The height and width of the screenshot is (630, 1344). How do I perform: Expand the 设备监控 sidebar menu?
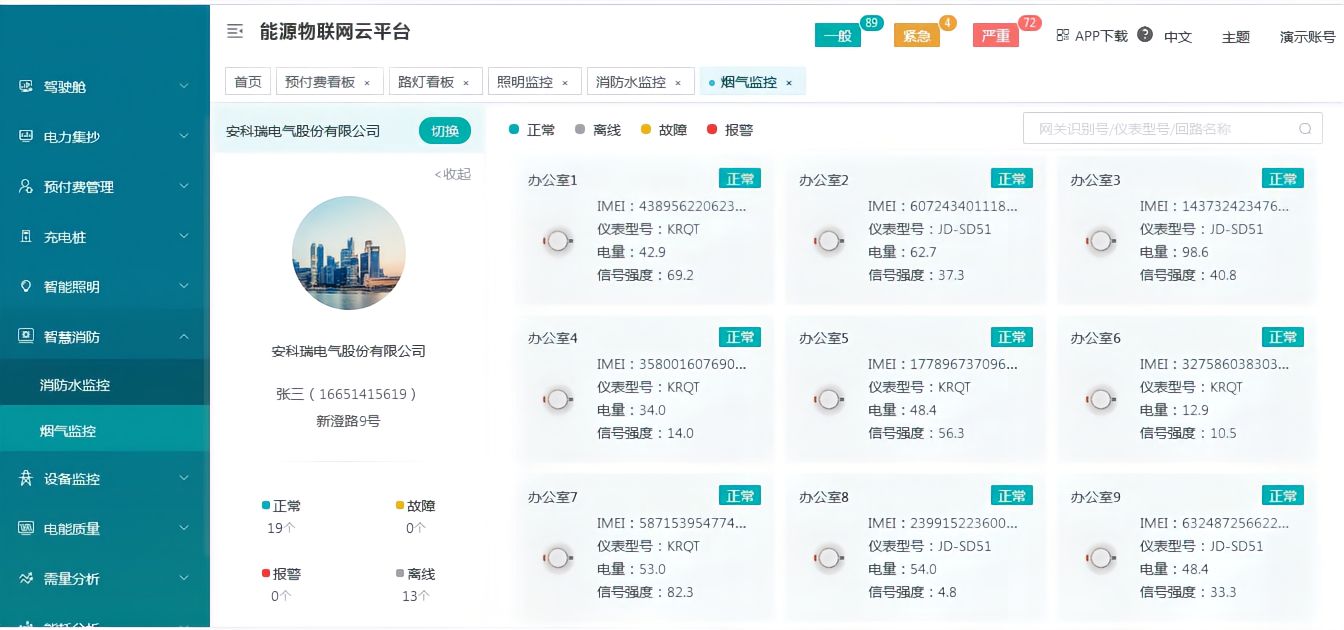coord(104,479)
